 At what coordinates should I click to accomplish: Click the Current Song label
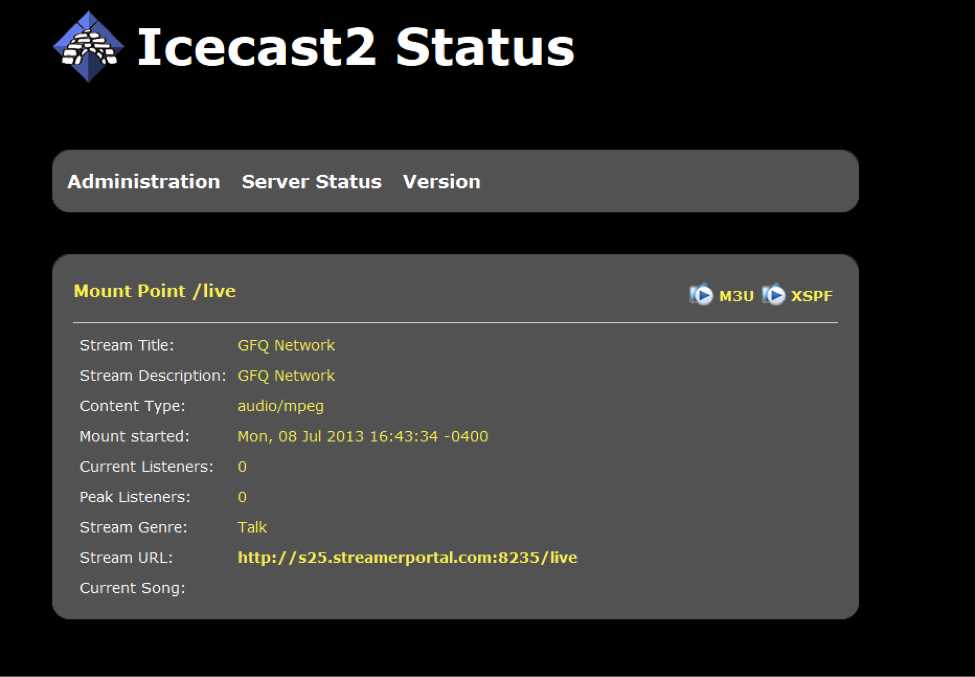pos(132,588)
